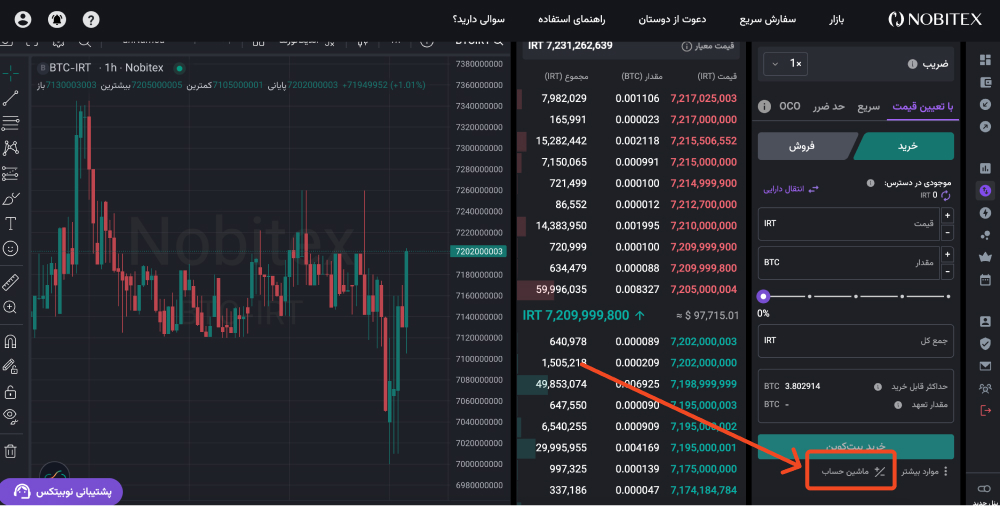Click the سوالی دارید؟ link
The height and width of the screenshot is (506, 1000).
pyautogui.click(x=478, y=20)
